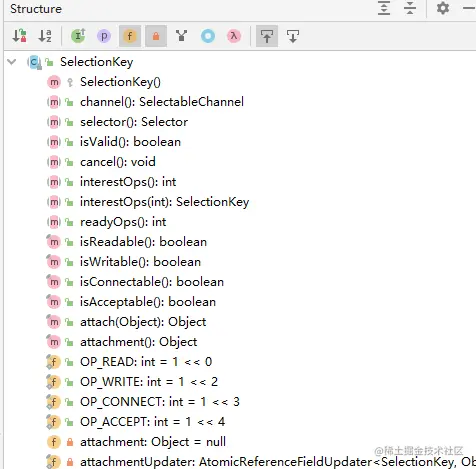Select the attachment: Object = null field
The image size is (476, 469).
coord(153,442)
